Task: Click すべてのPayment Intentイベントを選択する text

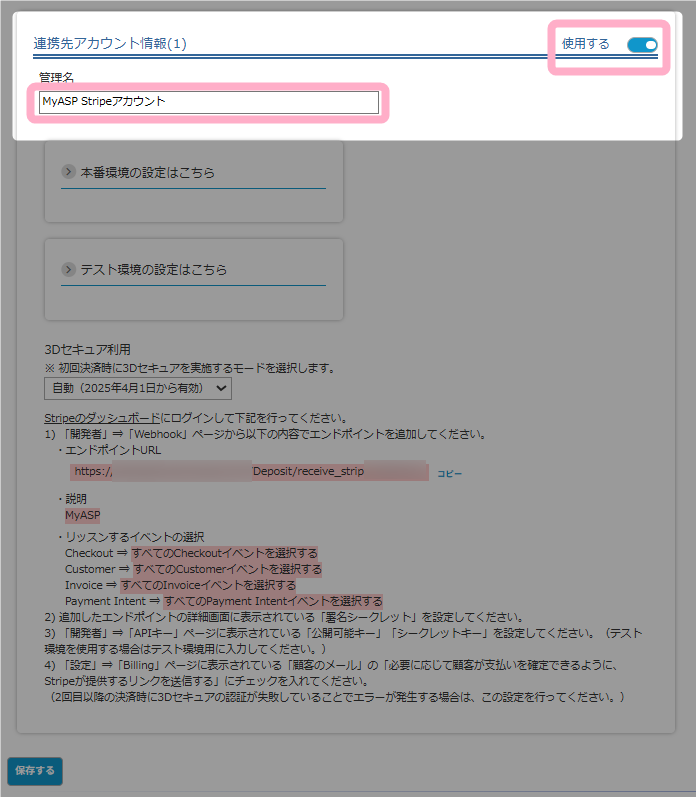Action: point(272,601)
